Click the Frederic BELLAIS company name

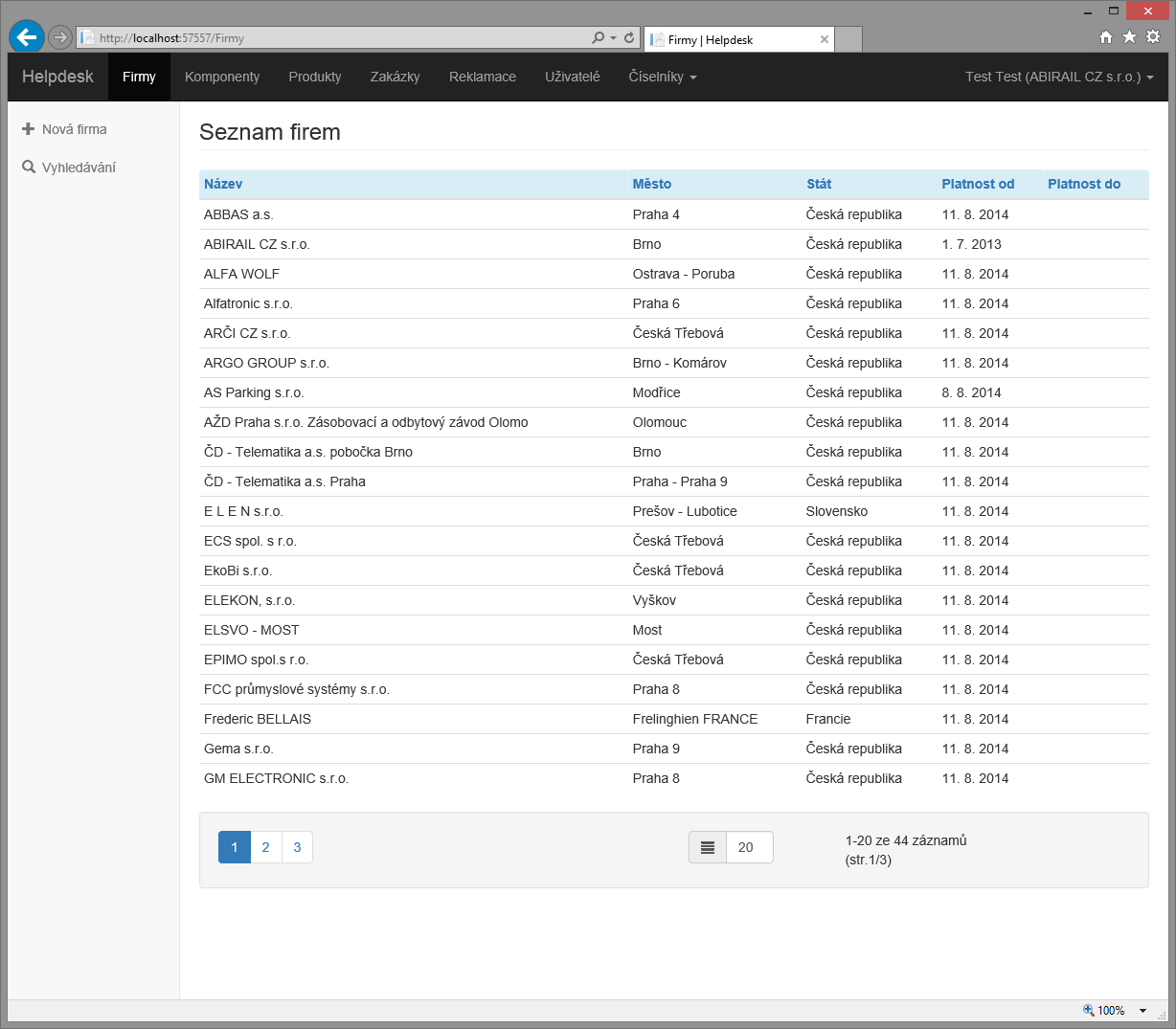pyautogui.click(x=258, y=719)
